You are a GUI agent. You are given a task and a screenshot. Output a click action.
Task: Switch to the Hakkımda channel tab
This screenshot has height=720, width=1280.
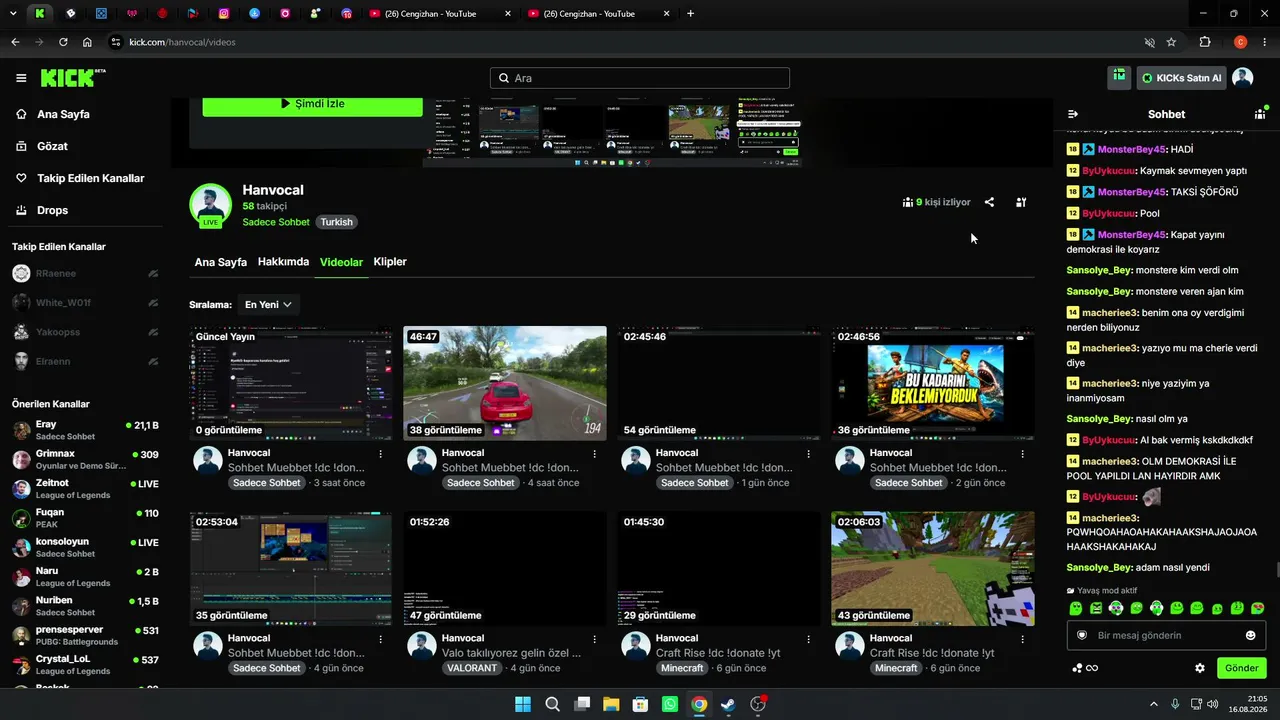point(283,262)
